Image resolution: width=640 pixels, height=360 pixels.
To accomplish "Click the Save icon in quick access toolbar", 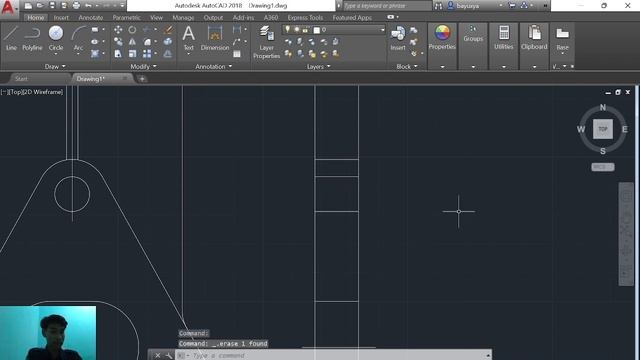I will pyautogui.click(x=52, y=6).
